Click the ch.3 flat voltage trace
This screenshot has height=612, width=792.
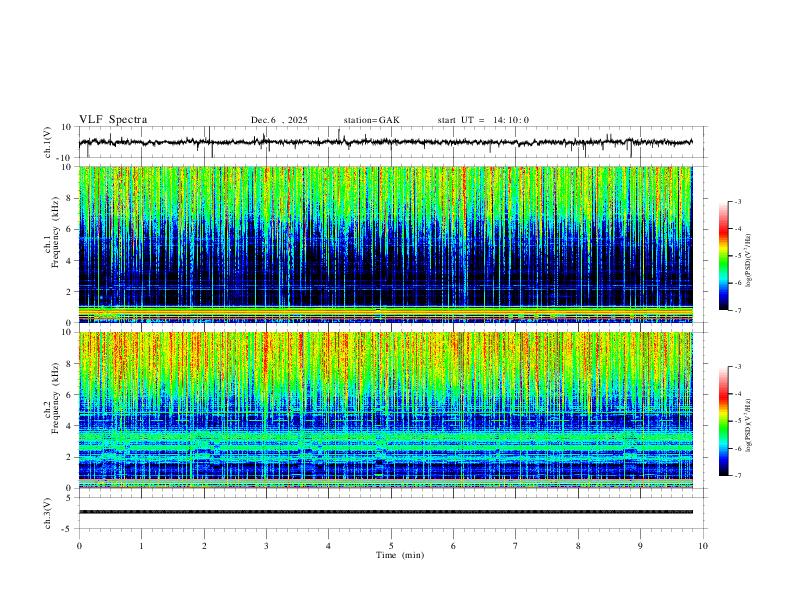[x=386, y=512]
